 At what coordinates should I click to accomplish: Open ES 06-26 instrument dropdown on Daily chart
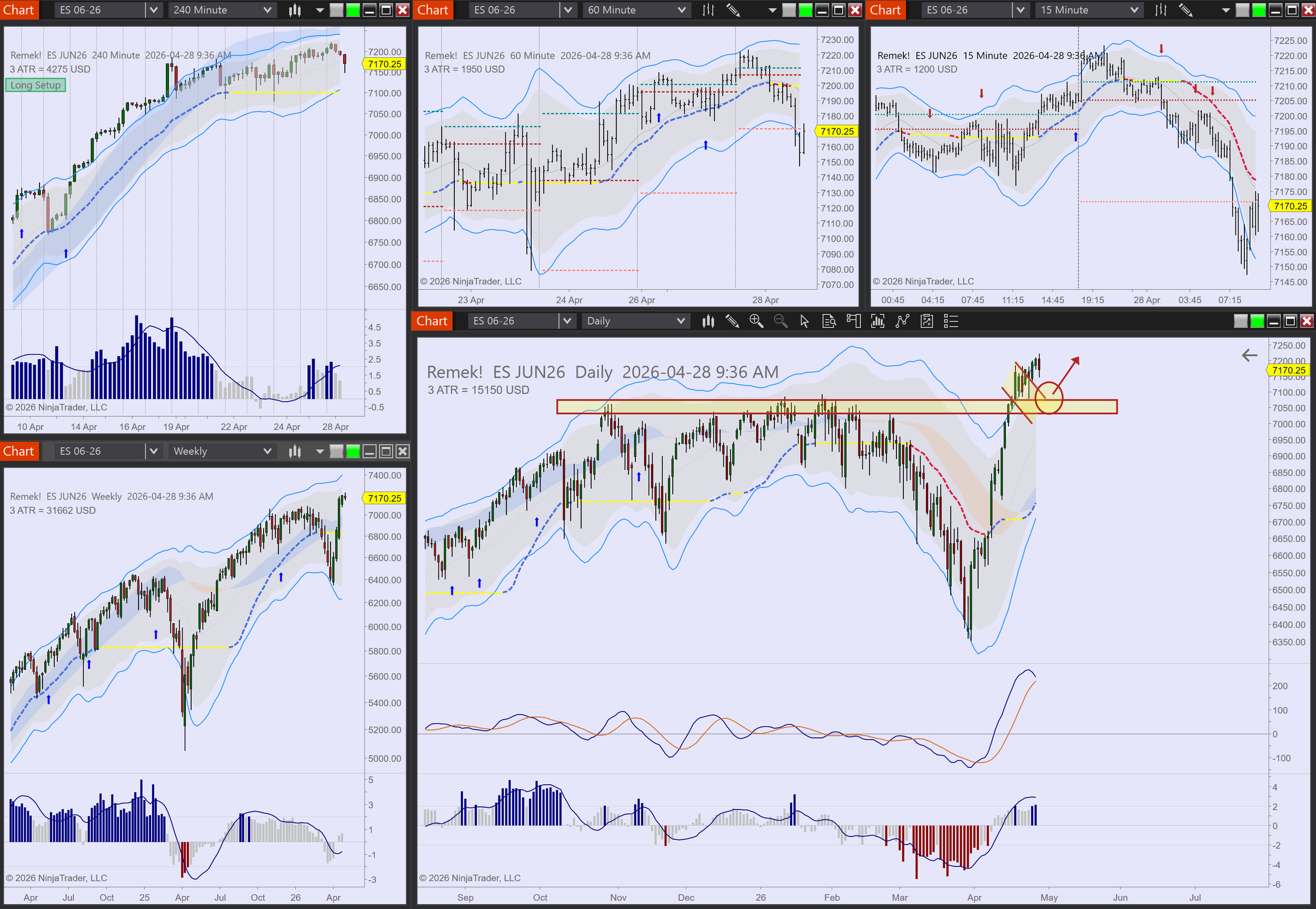point(566,321)
